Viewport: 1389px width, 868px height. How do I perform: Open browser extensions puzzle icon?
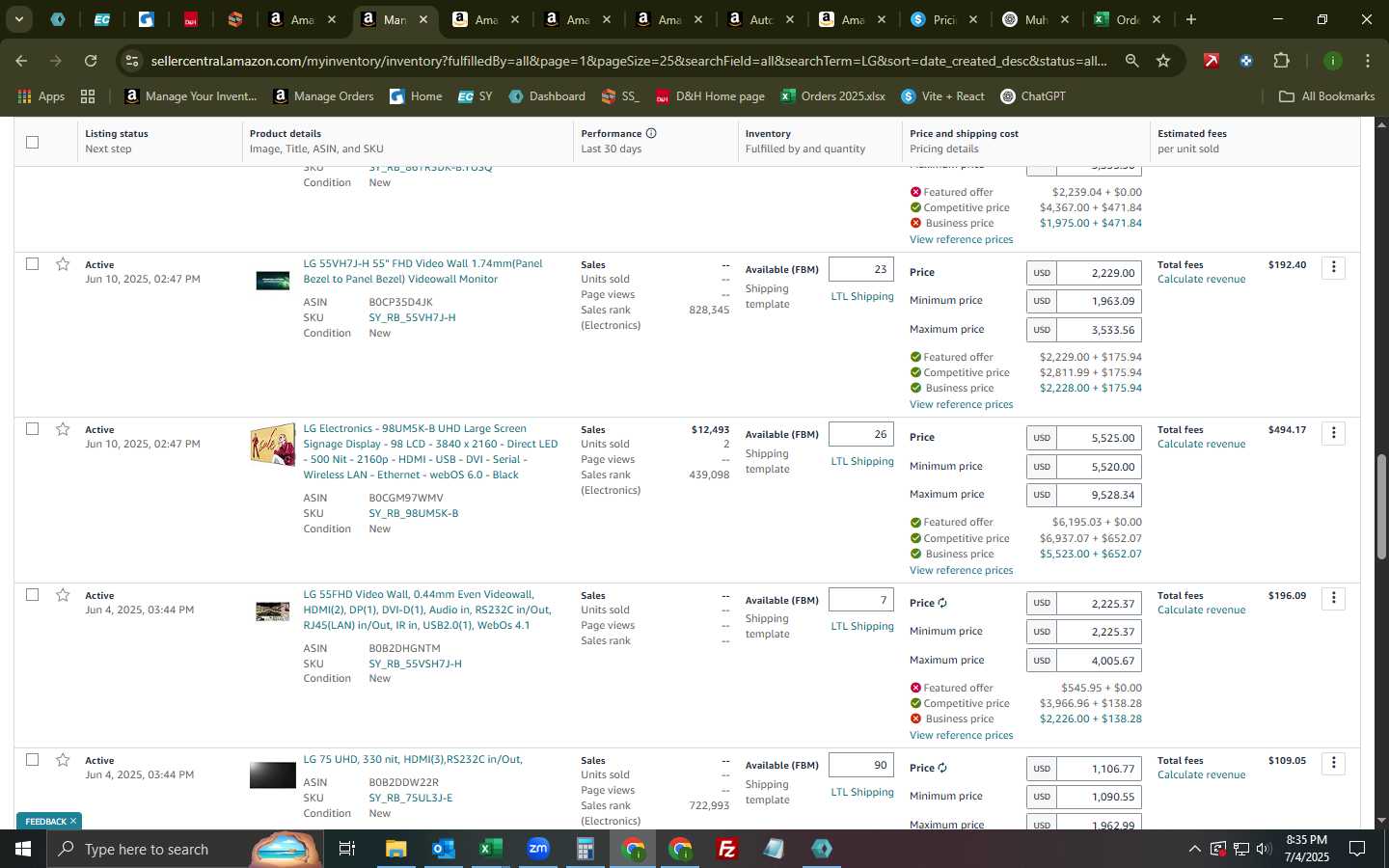[x=1281, y=61]
